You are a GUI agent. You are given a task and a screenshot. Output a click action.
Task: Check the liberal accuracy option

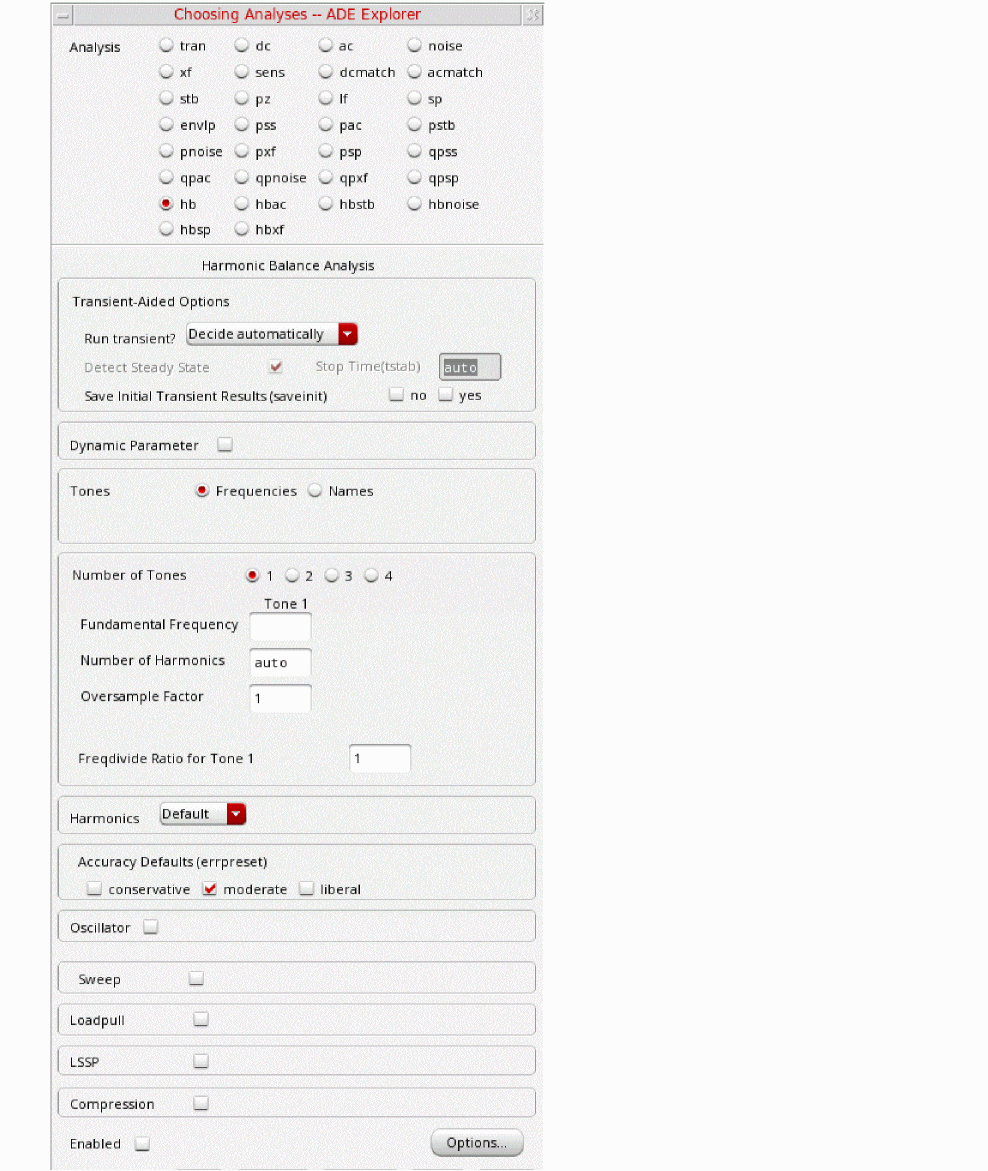click(306, 889)
